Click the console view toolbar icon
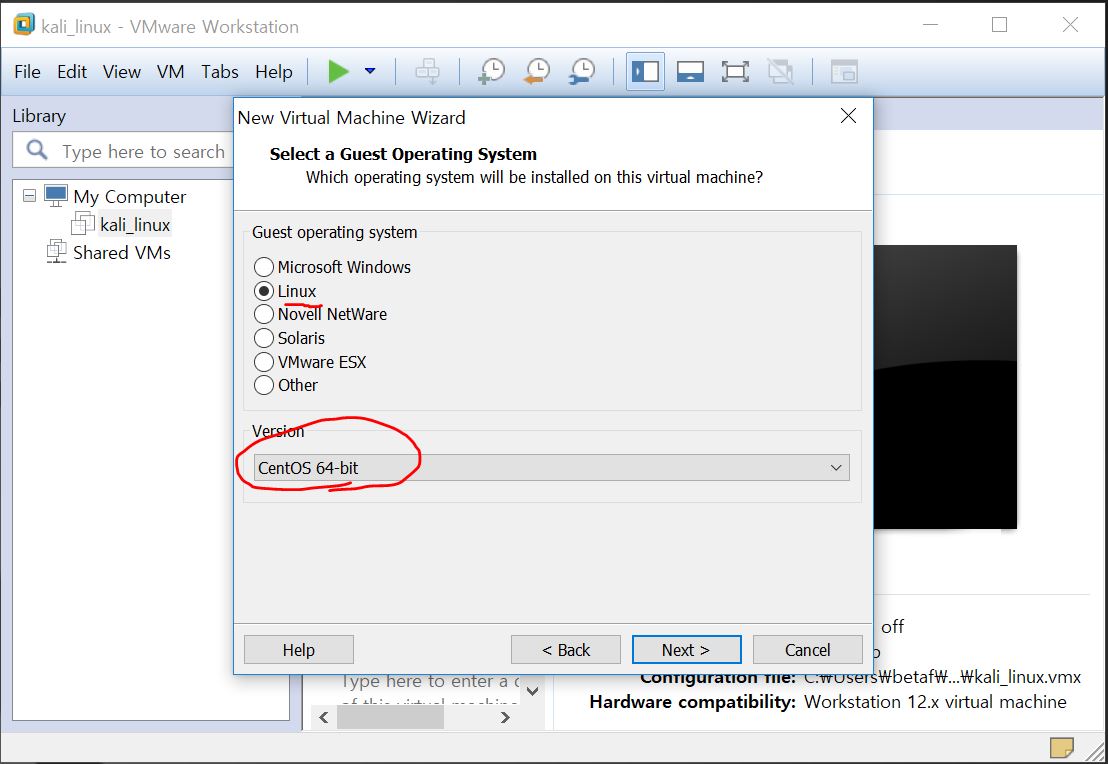The height and width of the screenshot is (764, 1108). point(844,71)
